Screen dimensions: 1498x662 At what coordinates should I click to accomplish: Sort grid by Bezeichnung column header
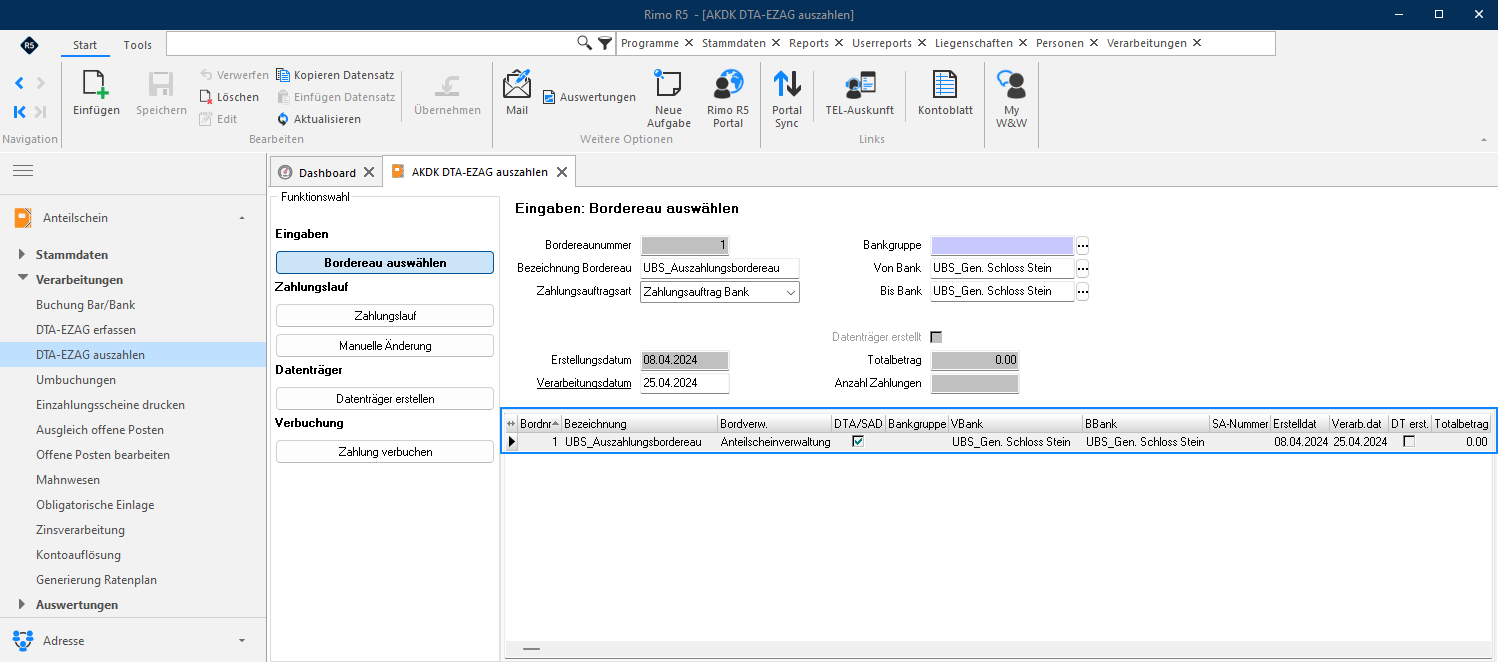pyautogui.click(x=640, y=424)
